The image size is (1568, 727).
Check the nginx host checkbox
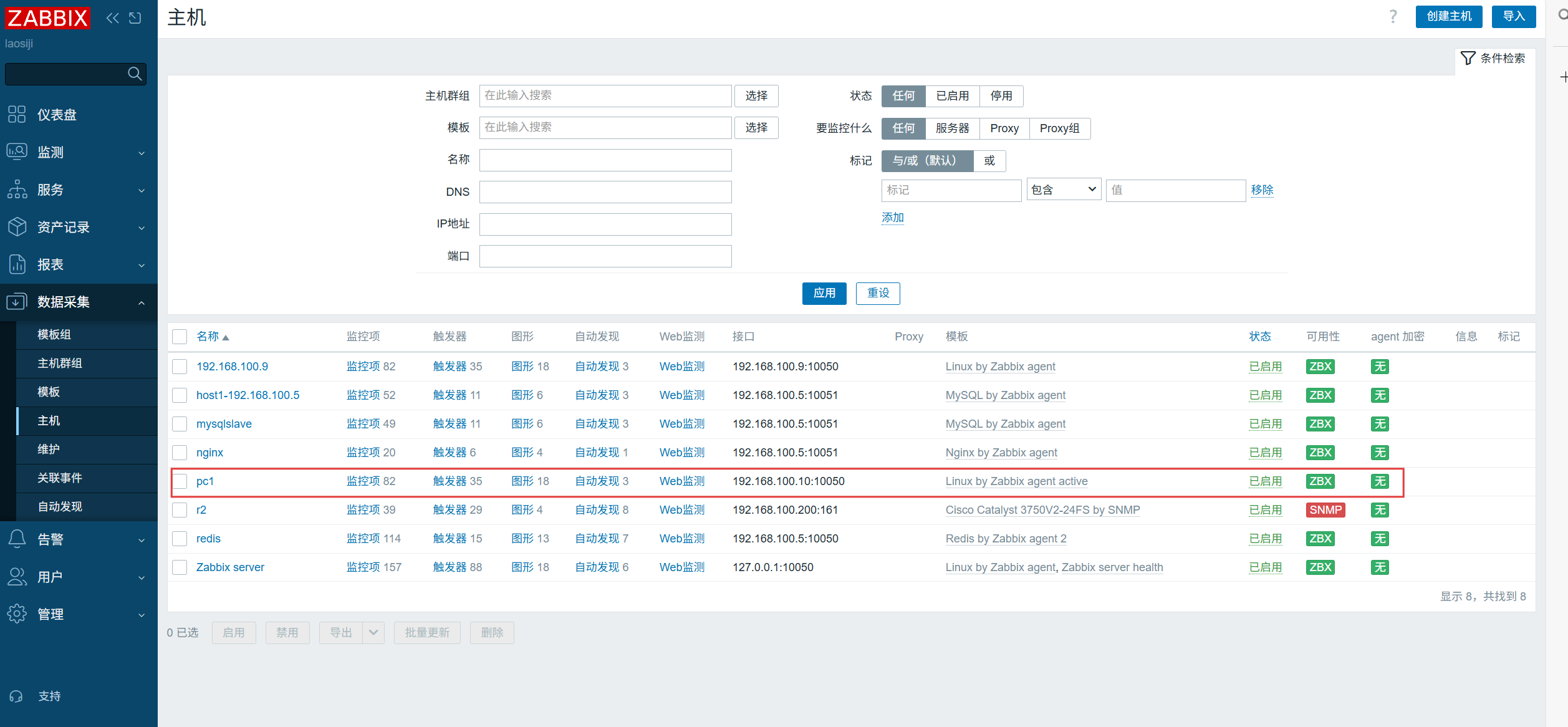click(x=180, y=453)
